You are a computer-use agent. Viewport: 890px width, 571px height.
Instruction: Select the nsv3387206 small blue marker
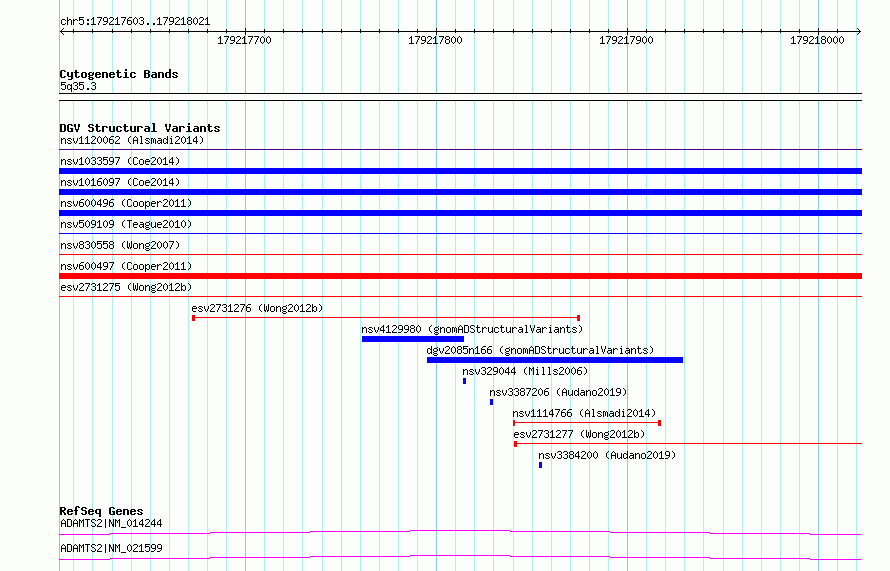492,402
